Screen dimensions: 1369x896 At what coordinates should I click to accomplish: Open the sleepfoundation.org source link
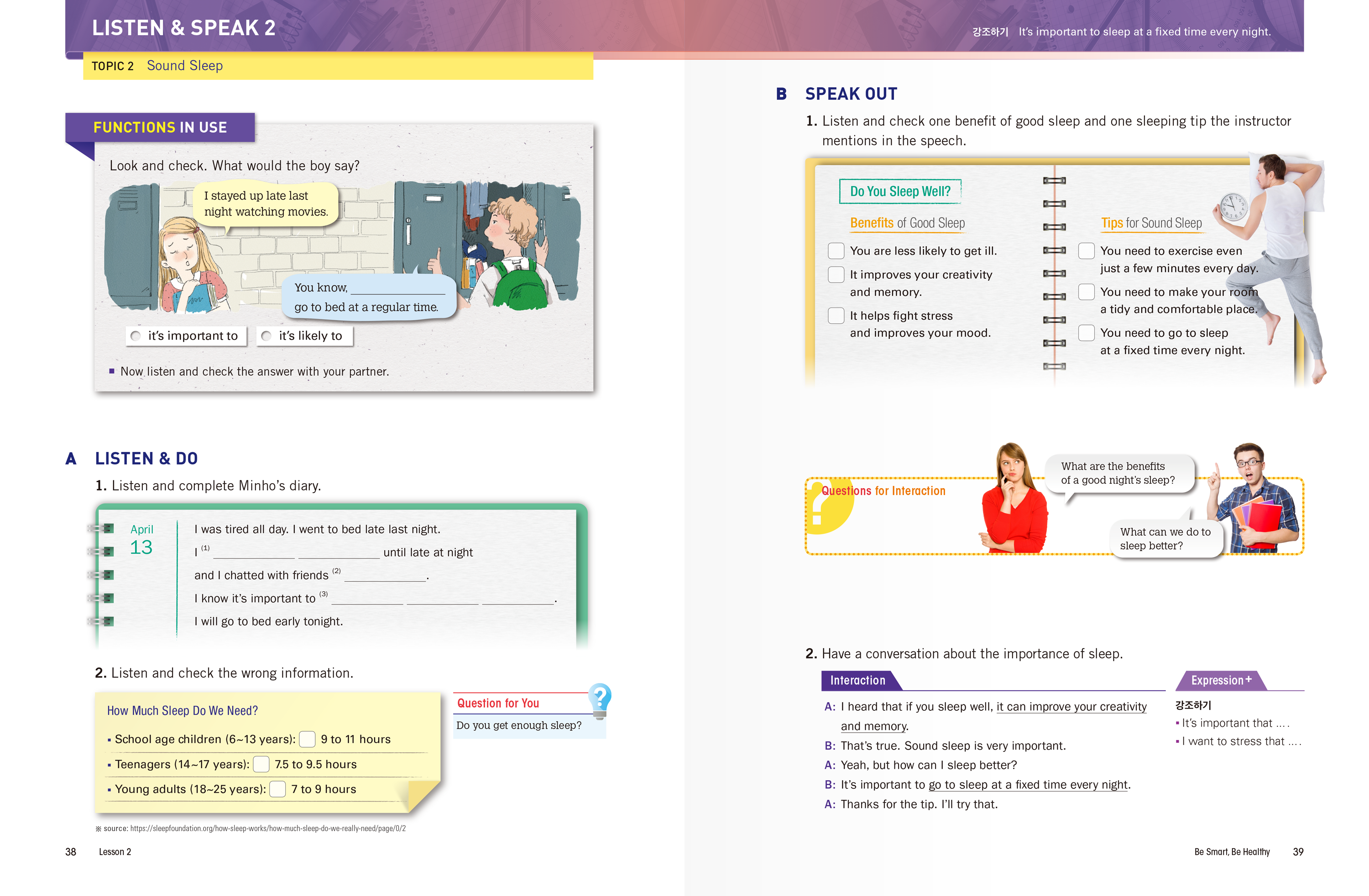point(267,828)
